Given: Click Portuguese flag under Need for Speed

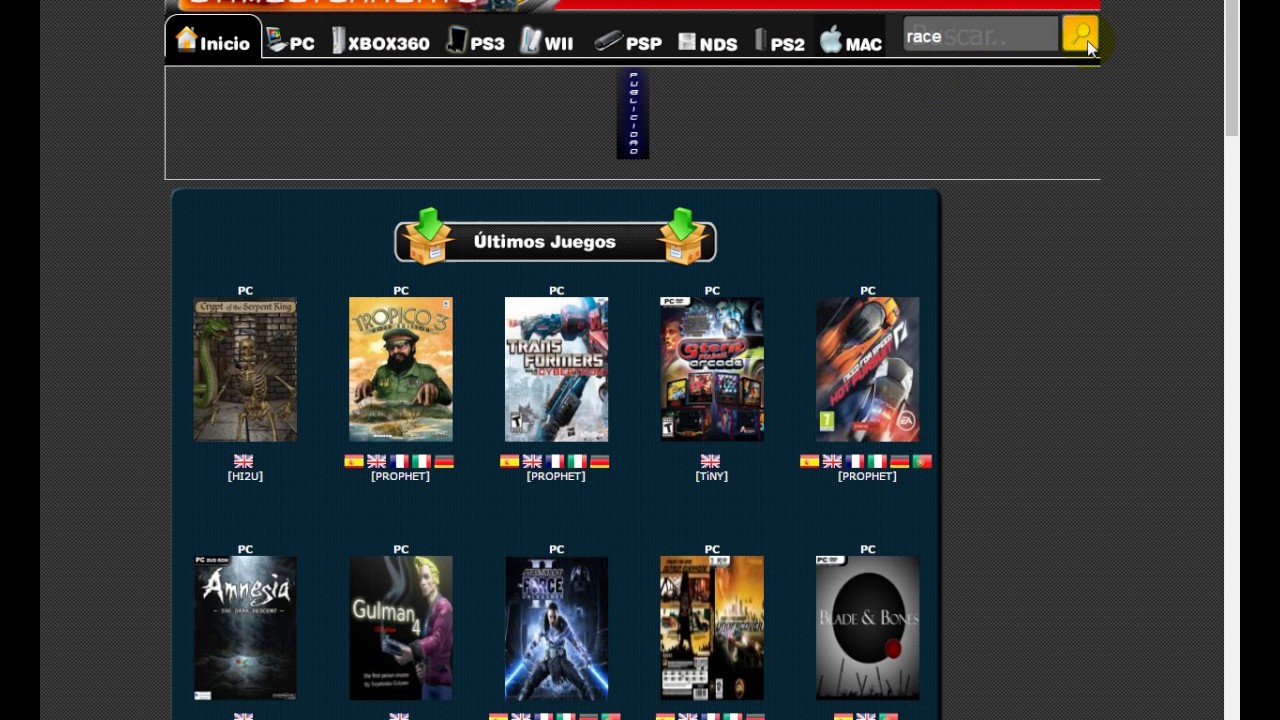Looking at the screenshot, I should 922,461.
